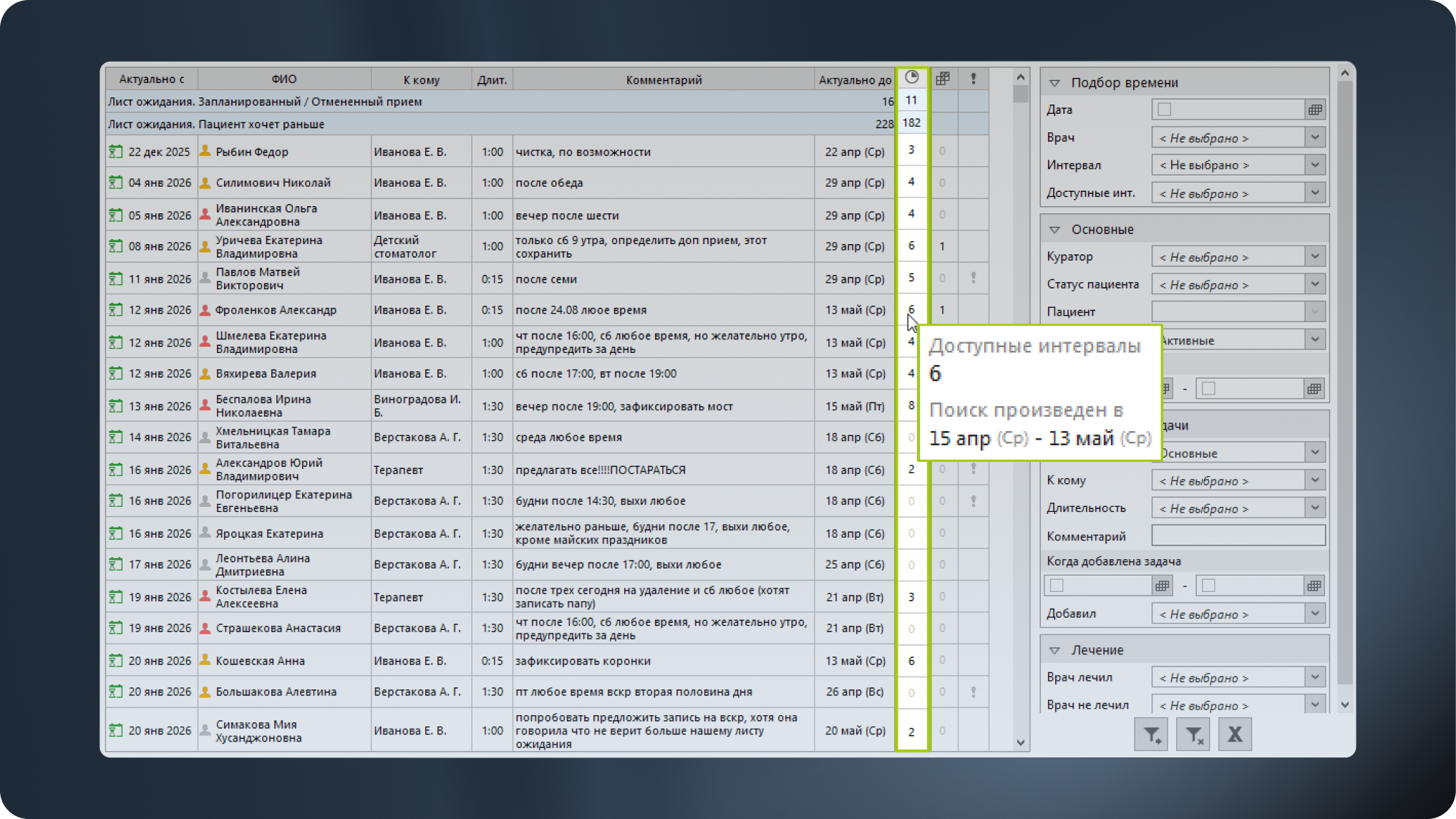Sort by the ФИО column header
Image resolution: width=1456 pixels, height=819 pixels.
pos(284,79)
